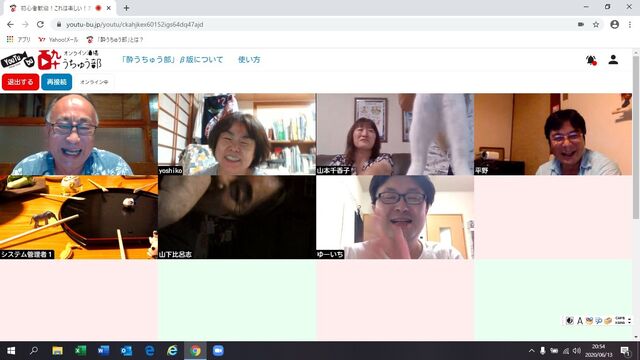
Task: Expand the hidden system tray icons
Action: [x=531, y=351]
